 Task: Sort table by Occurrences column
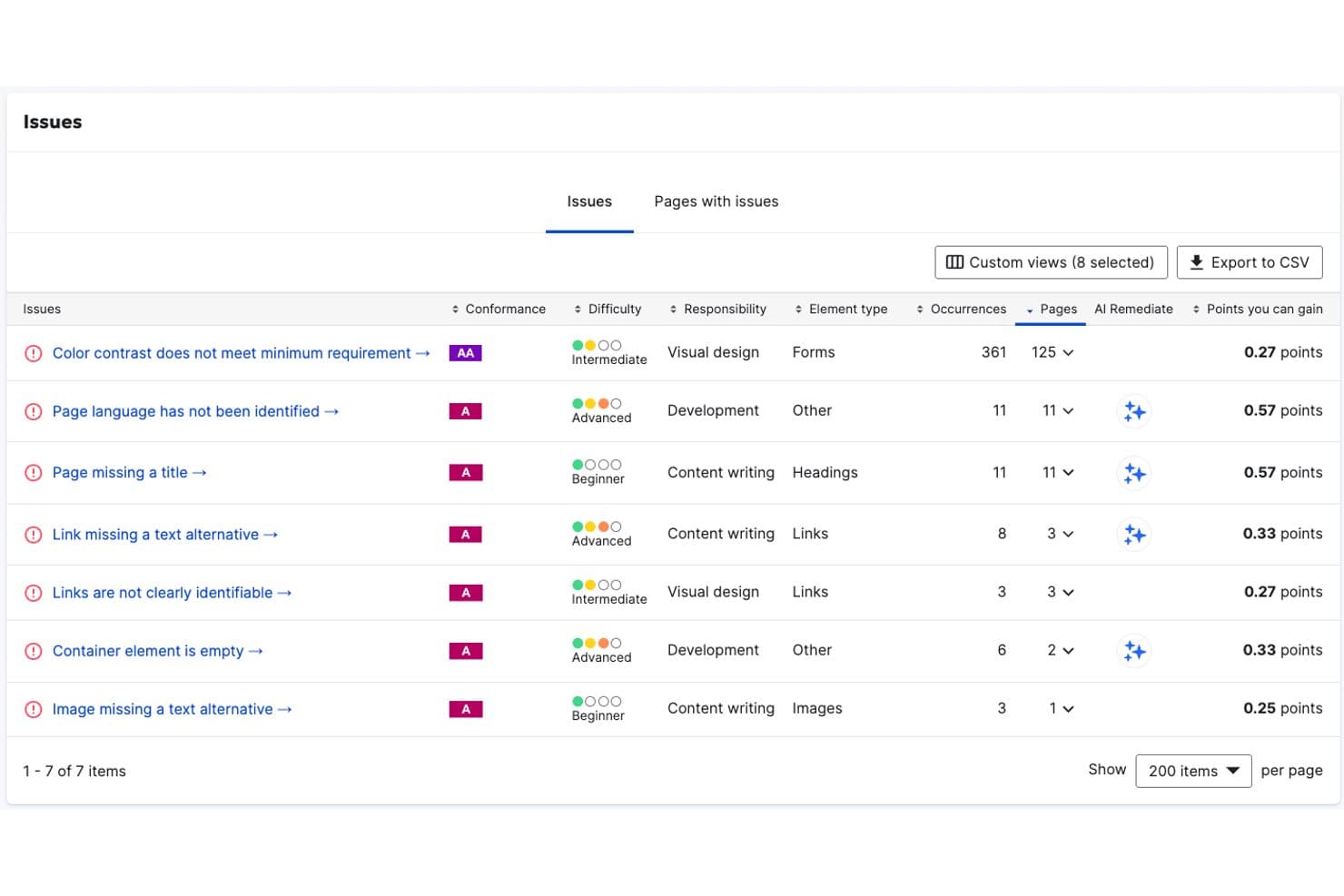click(961, 309)
